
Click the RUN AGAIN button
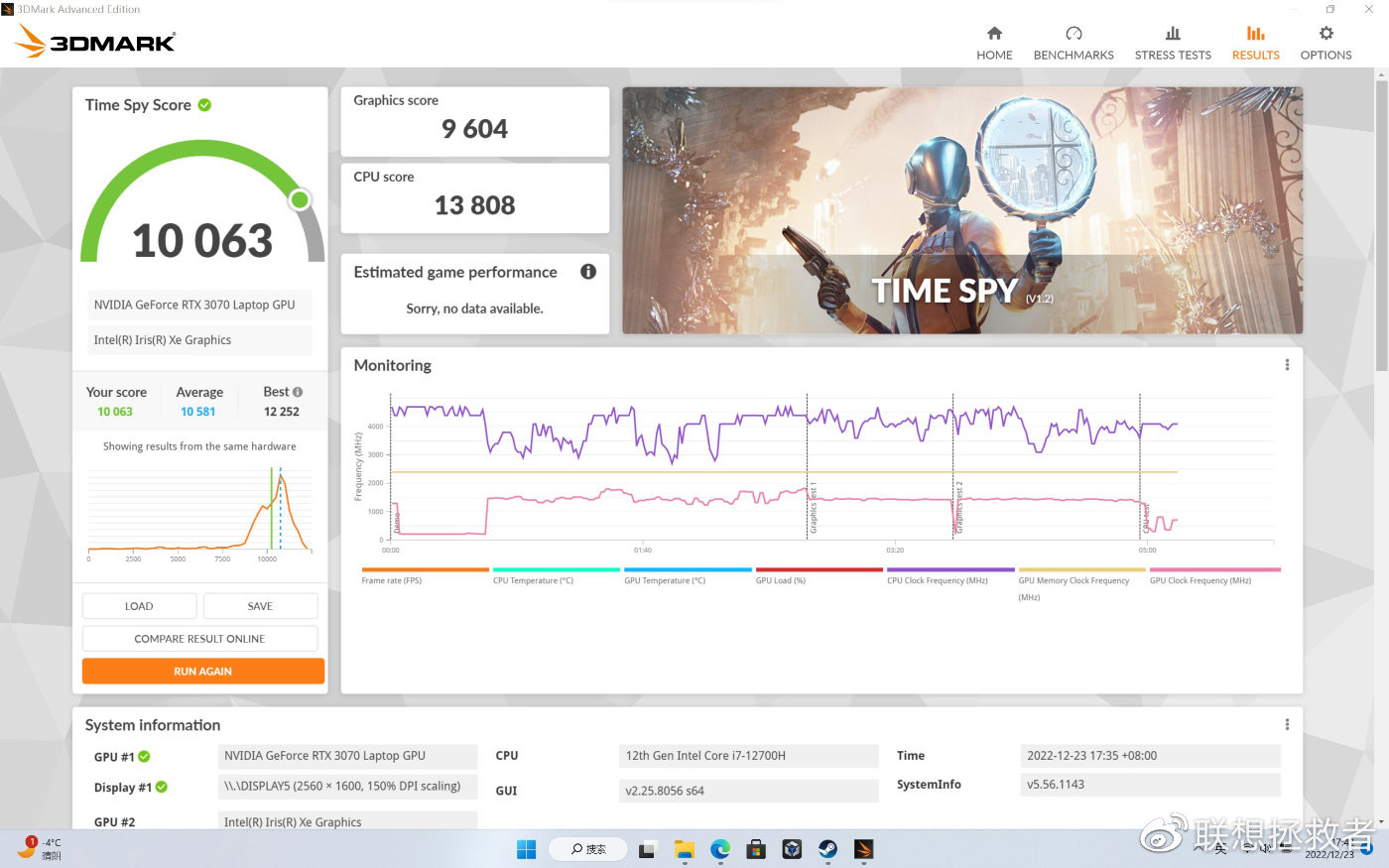click(x=202, y=672)
